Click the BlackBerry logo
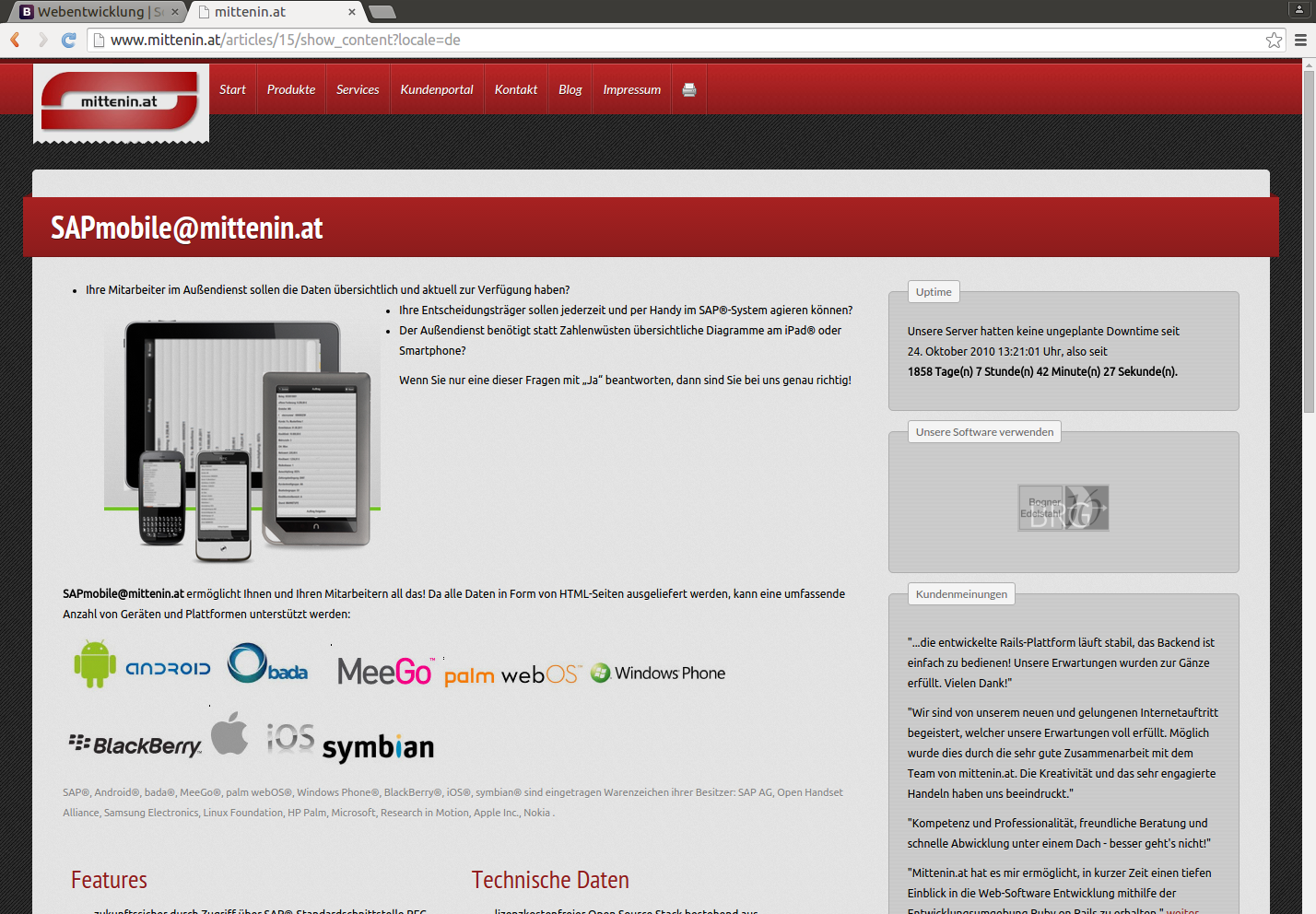 (135, 744)
